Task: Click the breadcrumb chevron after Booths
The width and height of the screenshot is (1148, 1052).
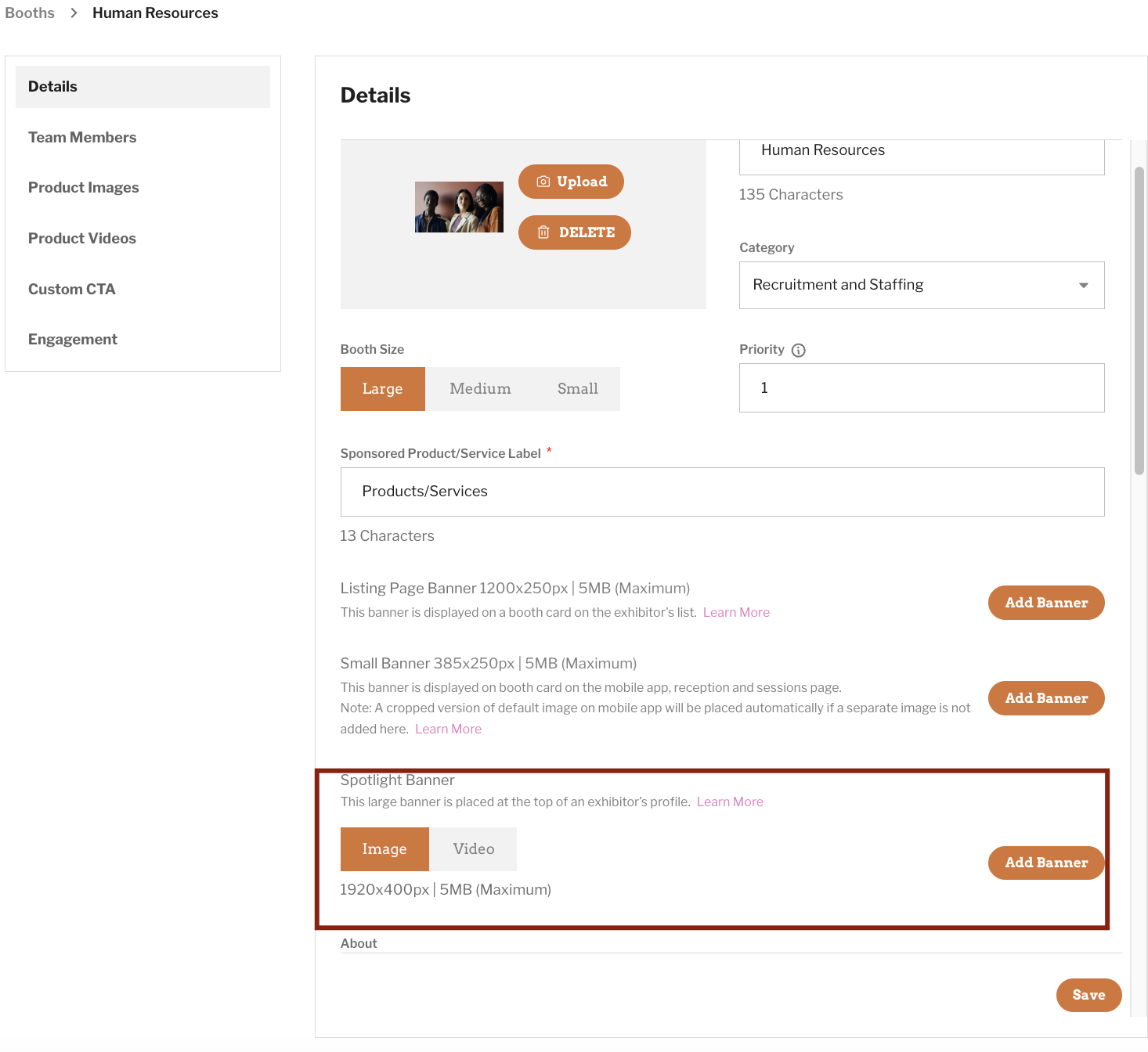Action: pyautogui.click(x=74, y=13)
